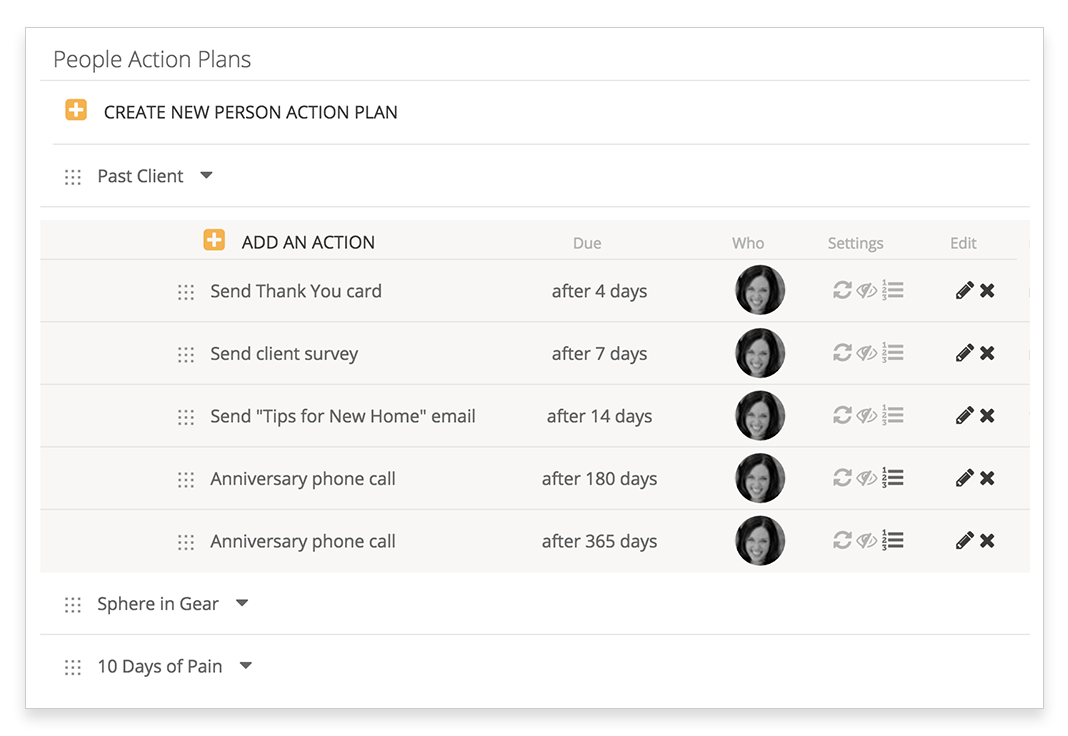Click Send "Tips for New Home" email name
This screenshot has height=736, width=1068.
(343, 416)
